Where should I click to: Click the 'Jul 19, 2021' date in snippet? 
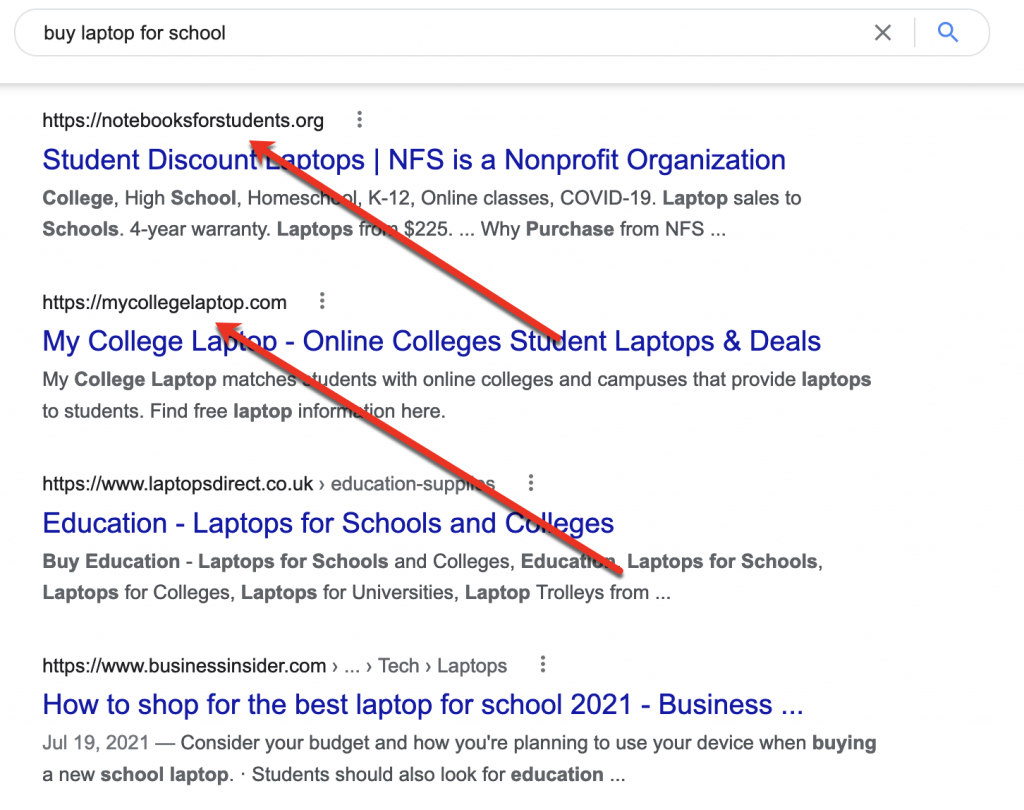pyautogui.click(x=96, y=744)
